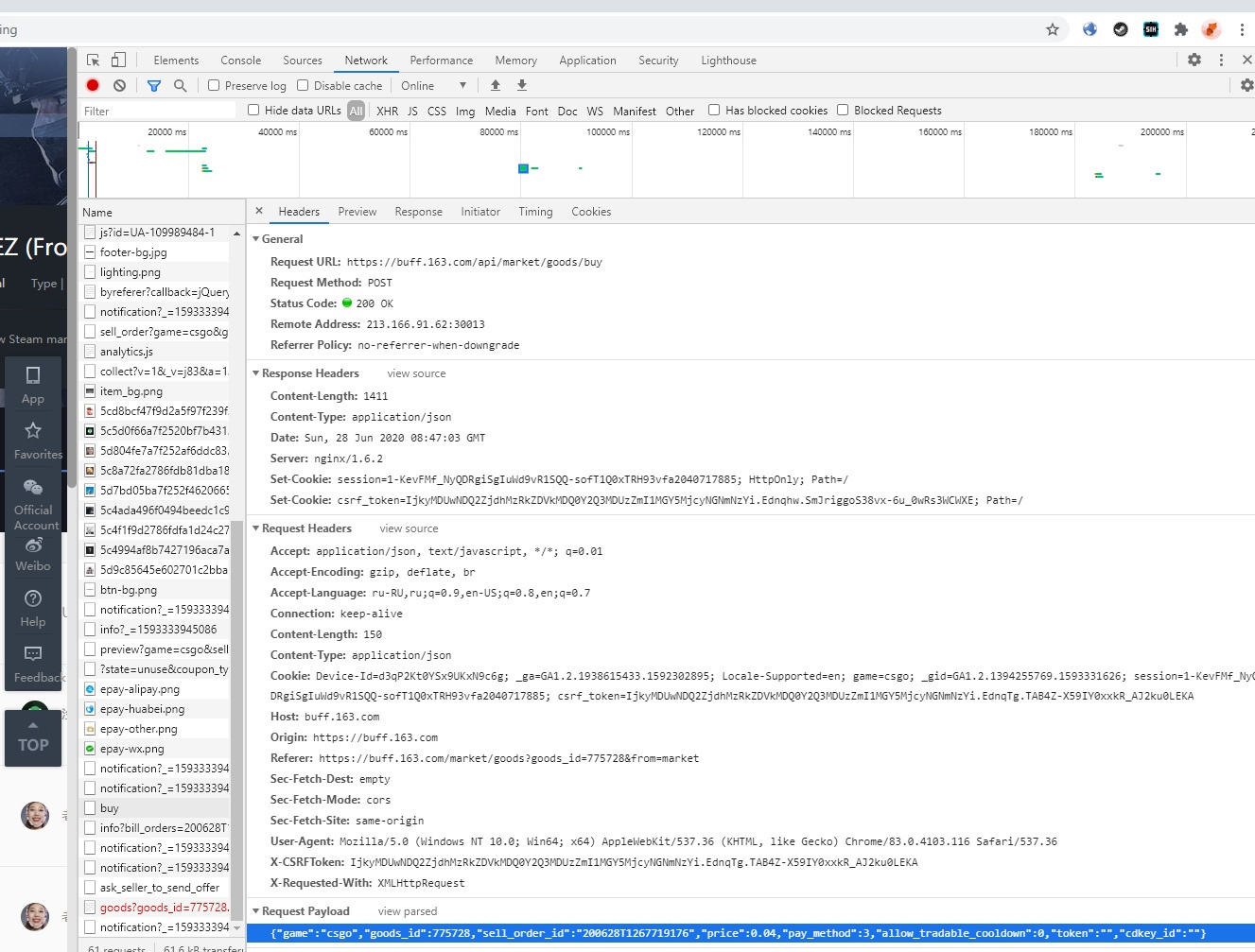The image size is (1255, 952).
Task: Click the inspect element selector icon
Action: click(x=93, y=60)
